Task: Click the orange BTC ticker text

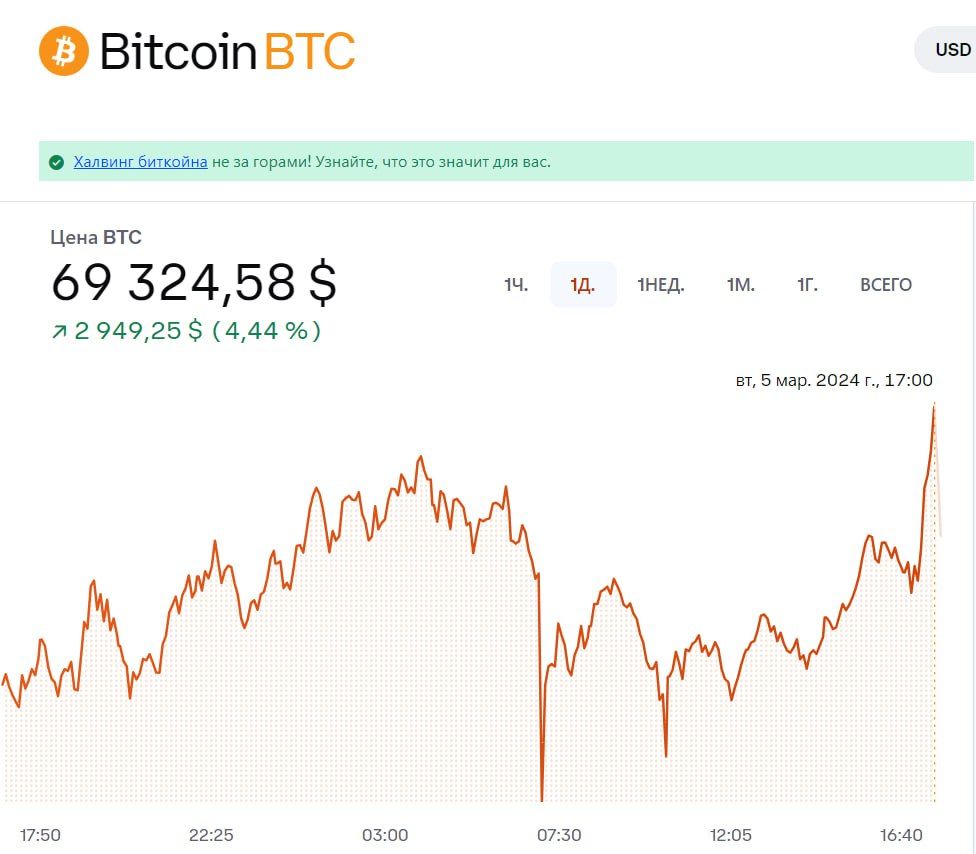Action: [x=310, y=51]
